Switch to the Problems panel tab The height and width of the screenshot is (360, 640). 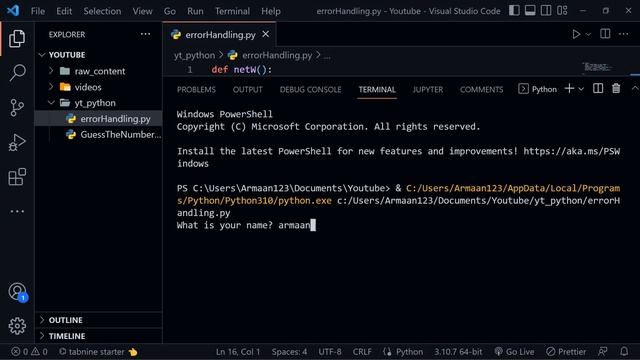tap(196, 89)
